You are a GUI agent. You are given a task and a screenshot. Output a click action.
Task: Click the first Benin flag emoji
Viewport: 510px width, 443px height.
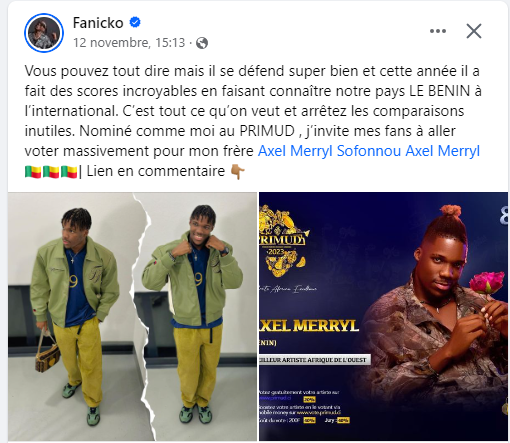pos(33,172)
